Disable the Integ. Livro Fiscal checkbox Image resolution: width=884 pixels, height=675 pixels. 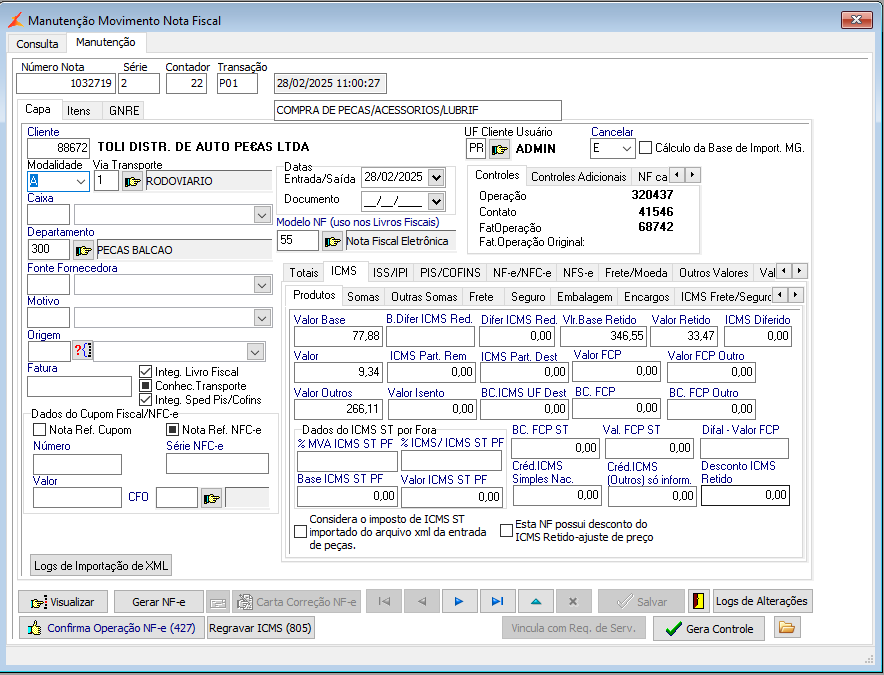[146, 371]
